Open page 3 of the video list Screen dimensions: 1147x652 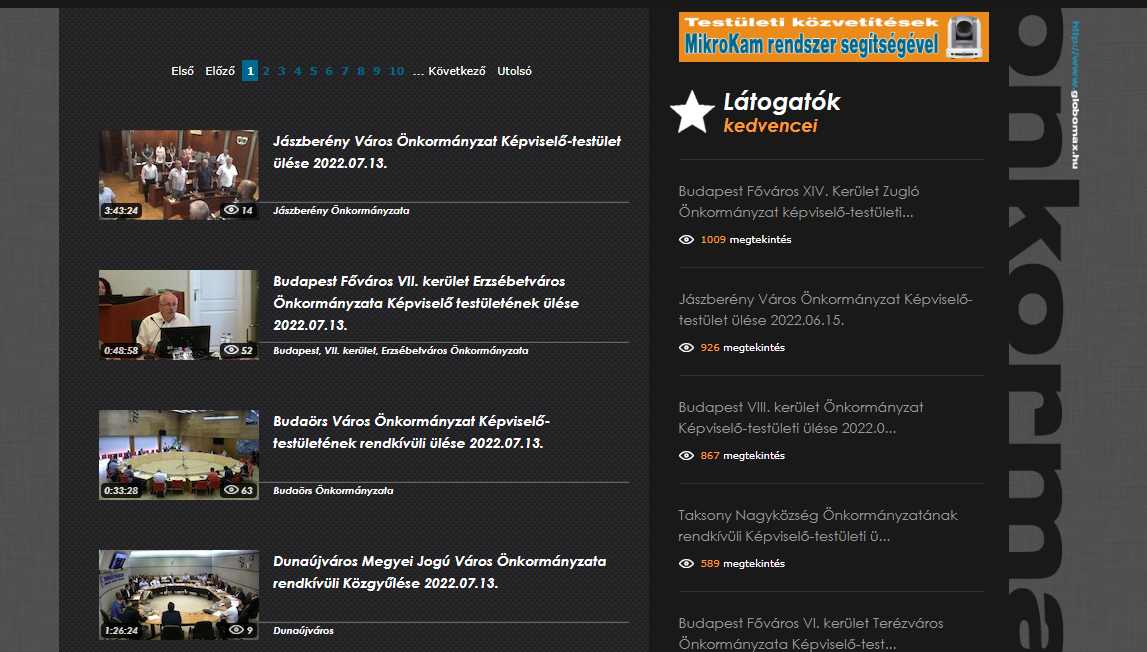tap(282, 71)
